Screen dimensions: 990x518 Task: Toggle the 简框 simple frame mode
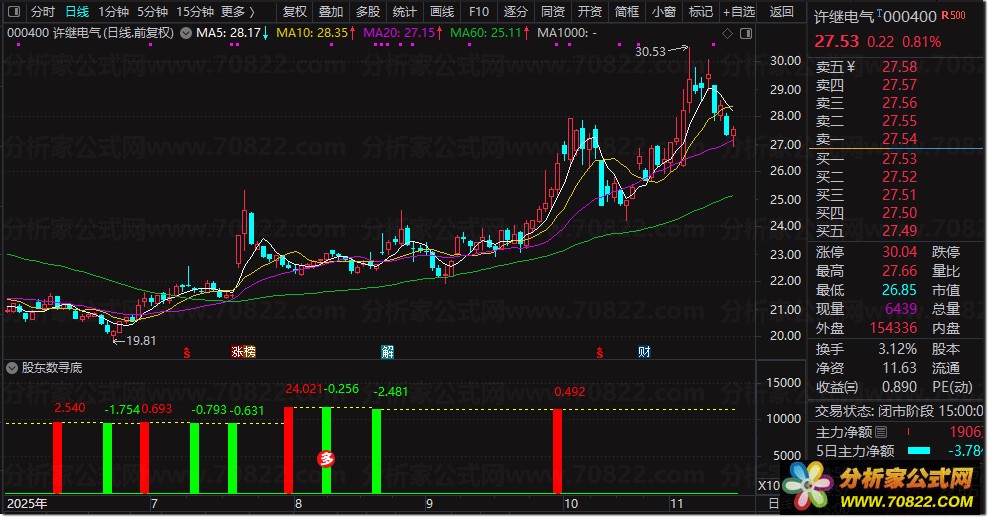point(626,11)
